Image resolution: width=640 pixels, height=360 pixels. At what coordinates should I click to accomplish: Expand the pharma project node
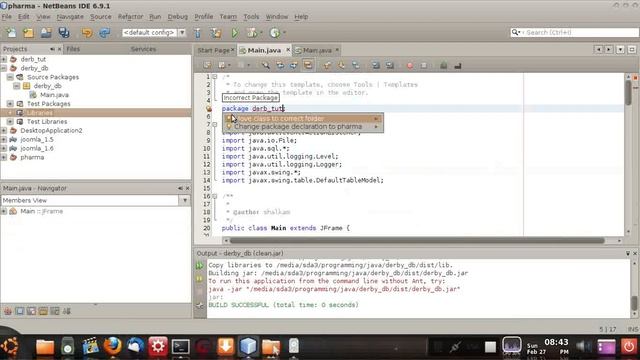click(x=4, y=157)
